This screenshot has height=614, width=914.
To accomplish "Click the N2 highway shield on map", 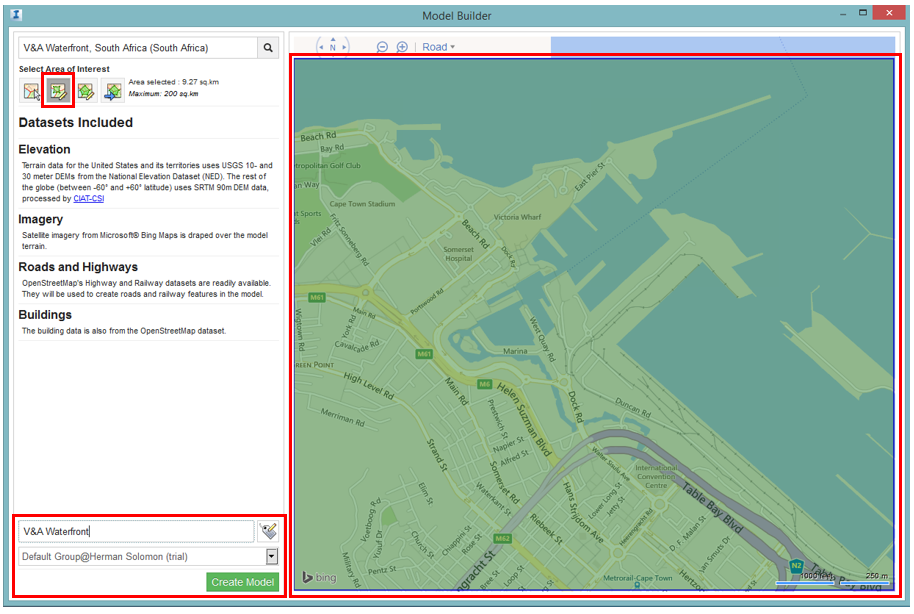I will point(796,565).
